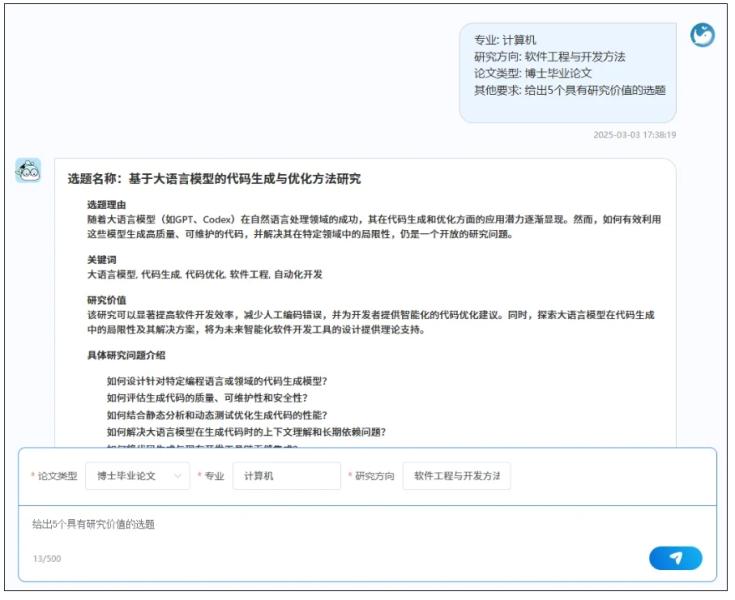Click the 论文类型 field label
The image size is (735, 600).
pos(56,476)
